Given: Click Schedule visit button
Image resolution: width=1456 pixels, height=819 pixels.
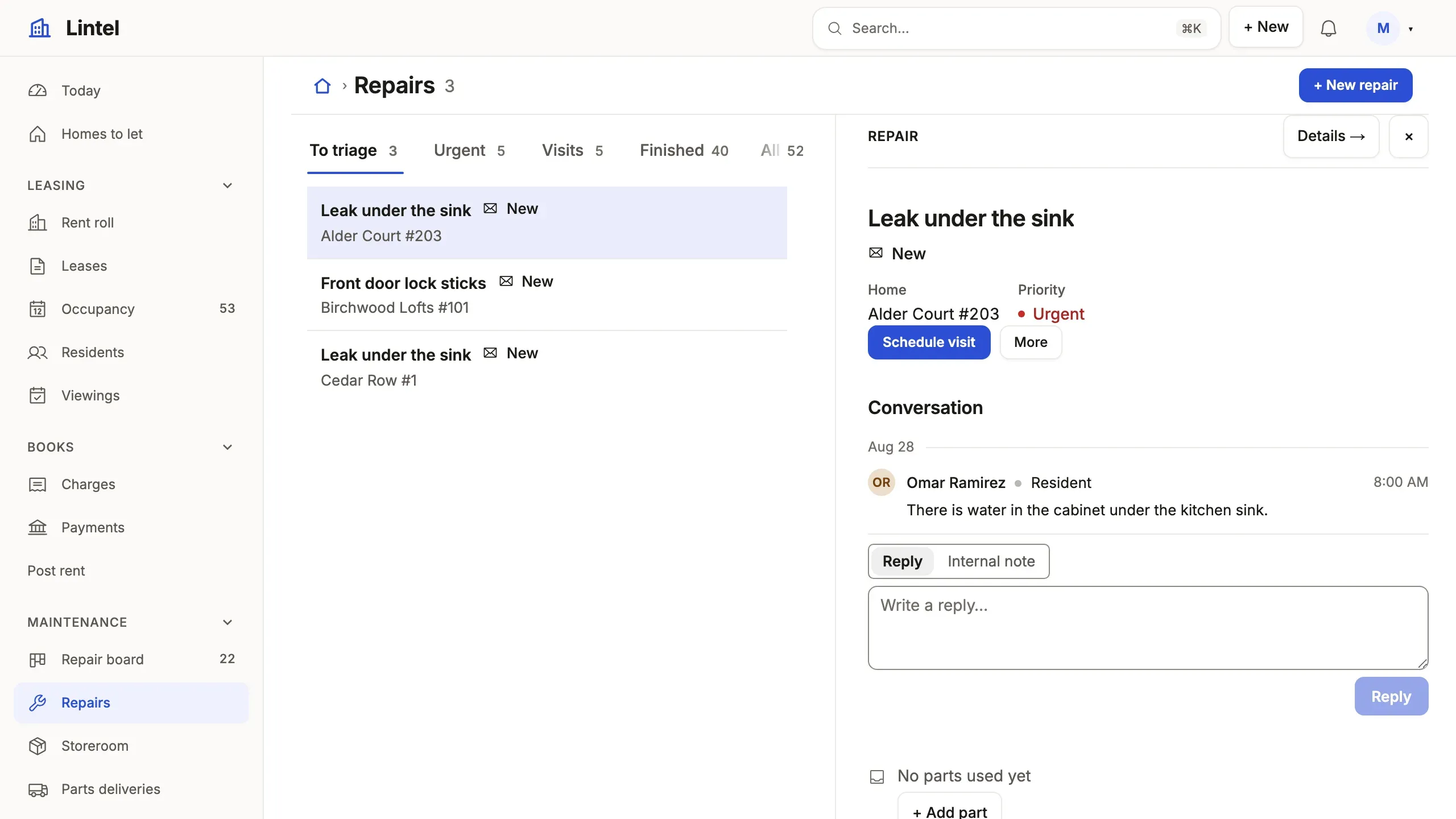Looking at the screenshot, I should (929, 342).
